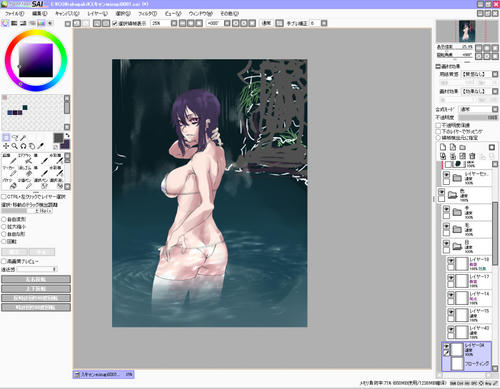
Task: Open the ファイル(F) menu
Action: click(x=15, y=14)
